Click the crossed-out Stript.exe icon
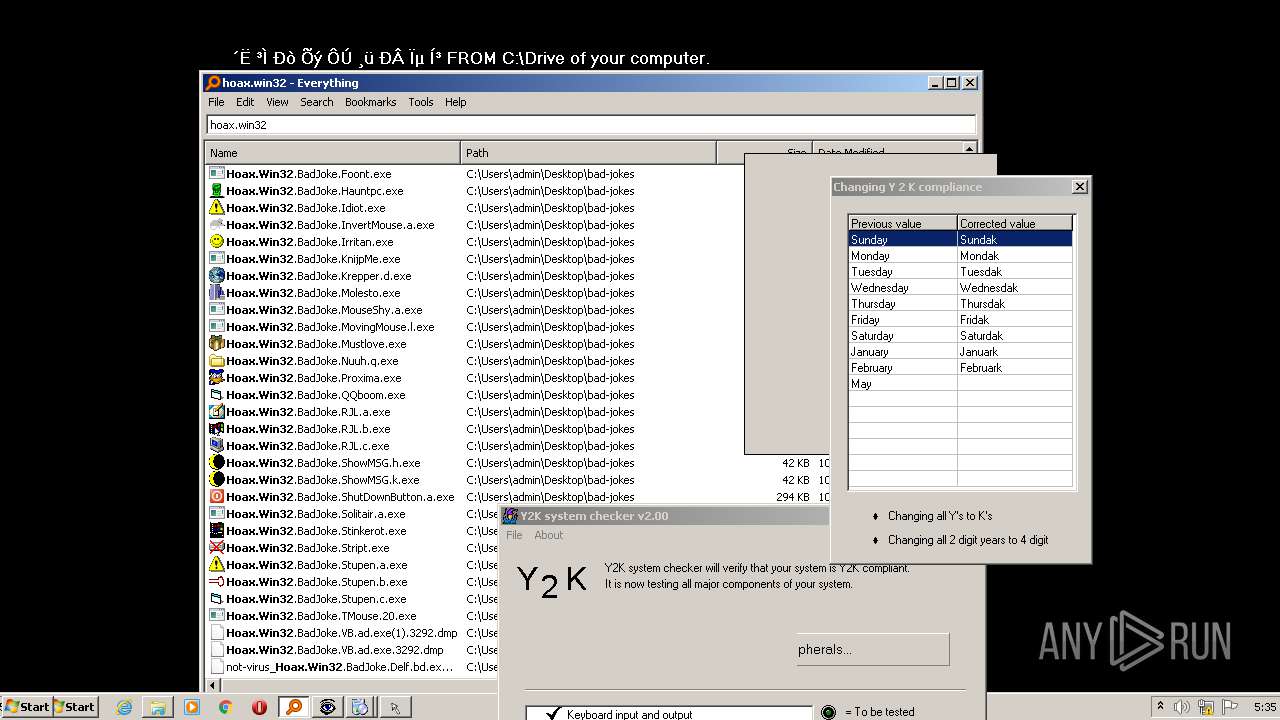The image size is (1280, 720). click(216, 547)
